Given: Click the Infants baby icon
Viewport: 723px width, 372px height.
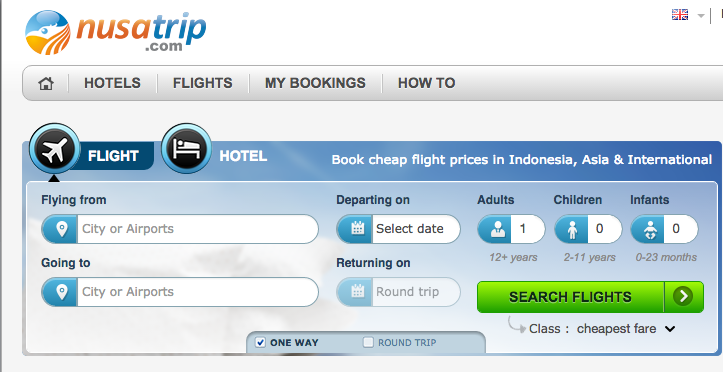Looking at the screenshot, I should pyautogui.click(x=650, y=229).
